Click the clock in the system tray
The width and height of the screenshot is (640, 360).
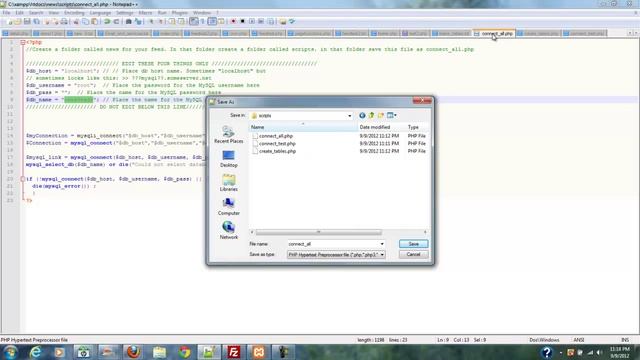(x=620, y=352)
